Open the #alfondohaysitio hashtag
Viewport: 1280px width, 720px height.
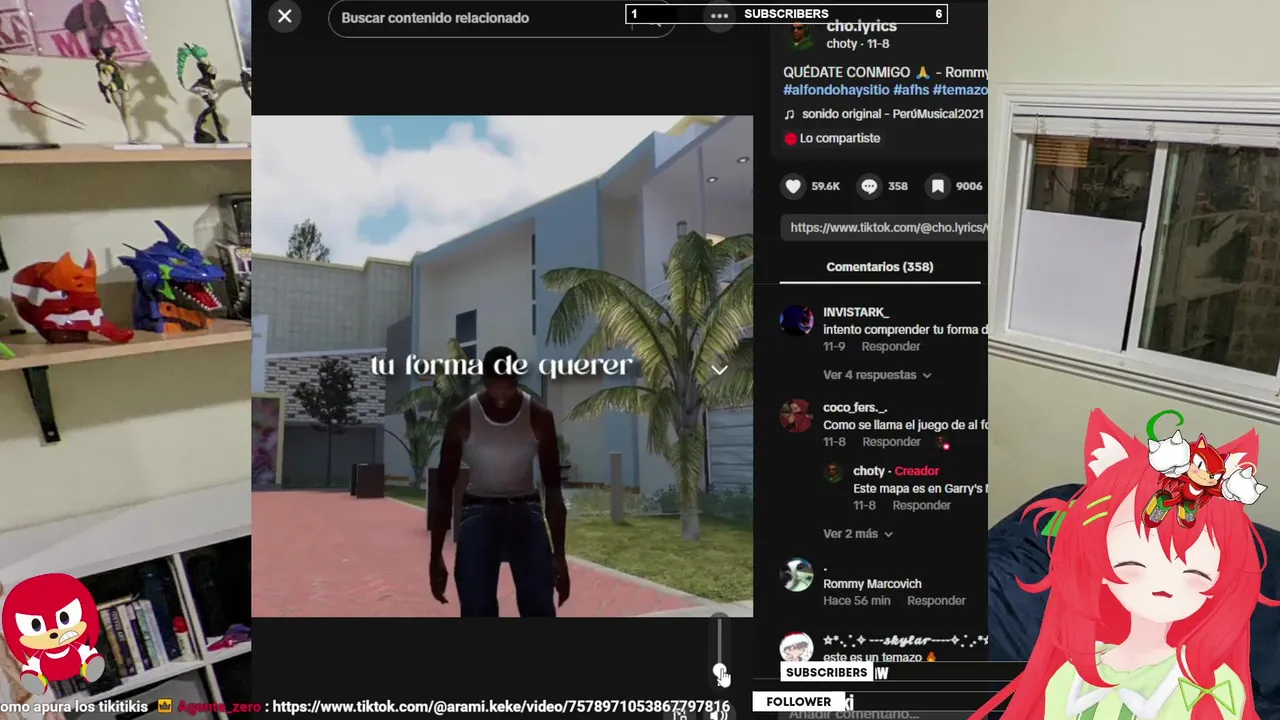[x=836, y=90]
